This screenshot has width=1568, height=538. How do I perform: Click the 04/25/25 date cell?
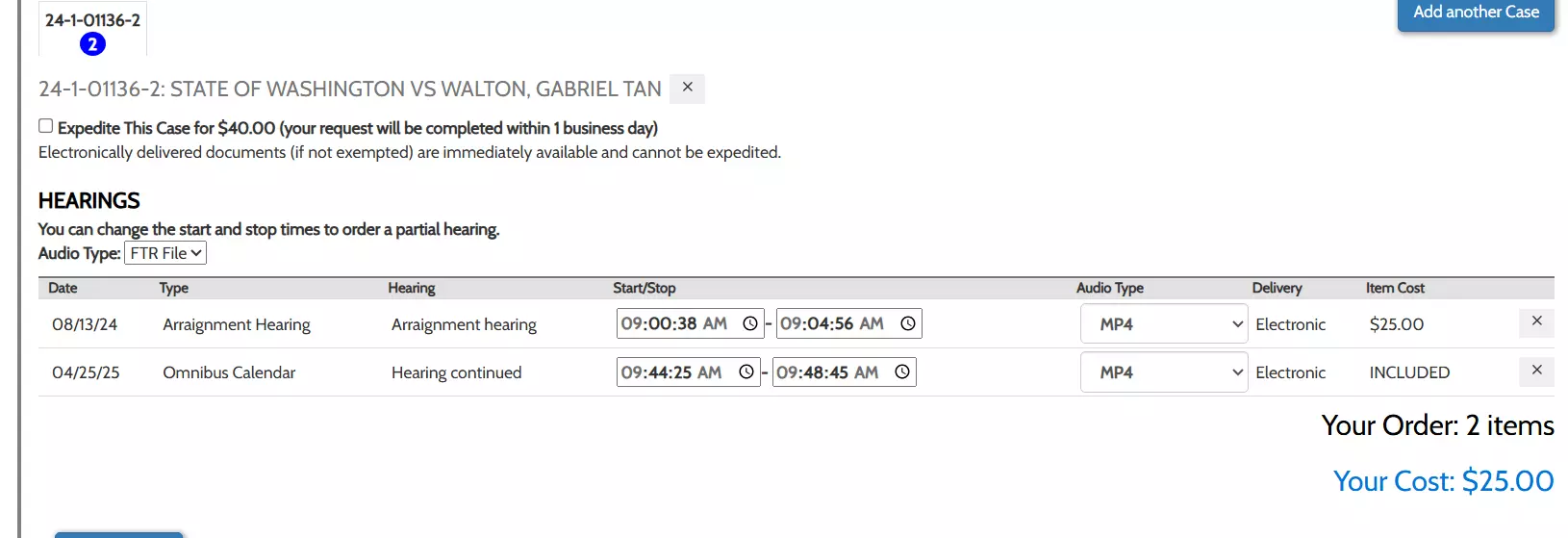point(86,372)
